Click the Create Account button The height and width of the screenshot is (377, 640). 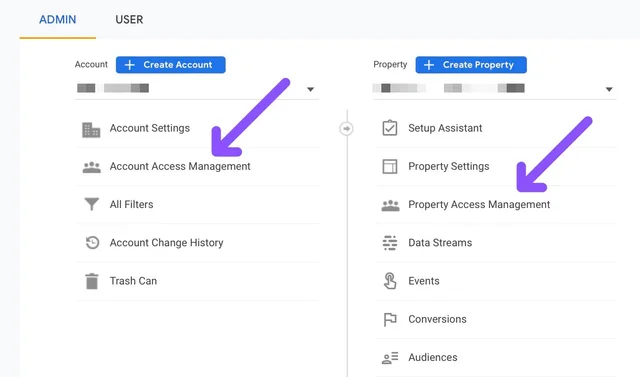pyautogui.click(x=171, y=65)
